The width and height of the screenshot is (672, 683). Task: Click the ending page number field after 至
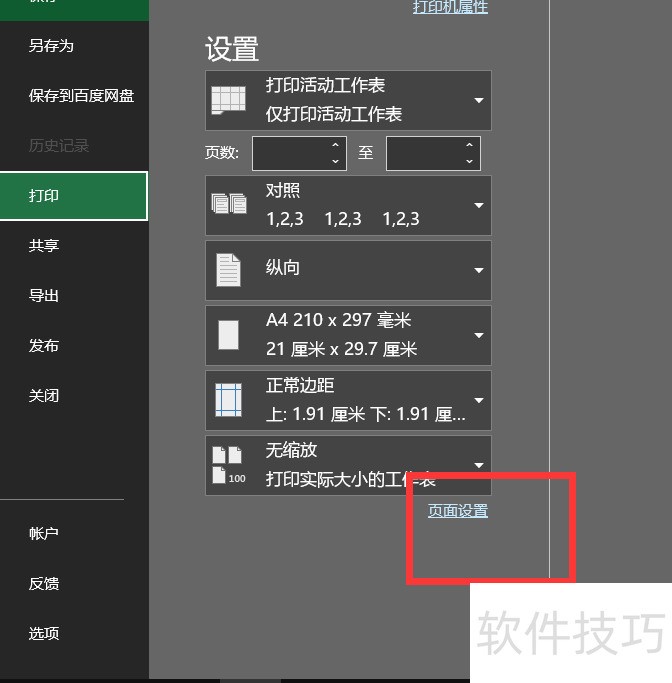click(433, 153)
